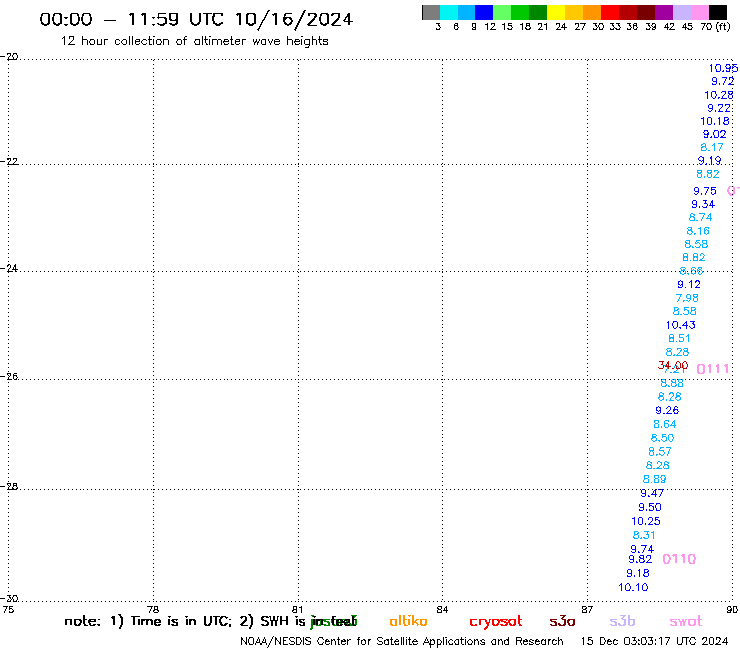Click the wave height value 8.51
740x650 pixels.
pos(679,338)
